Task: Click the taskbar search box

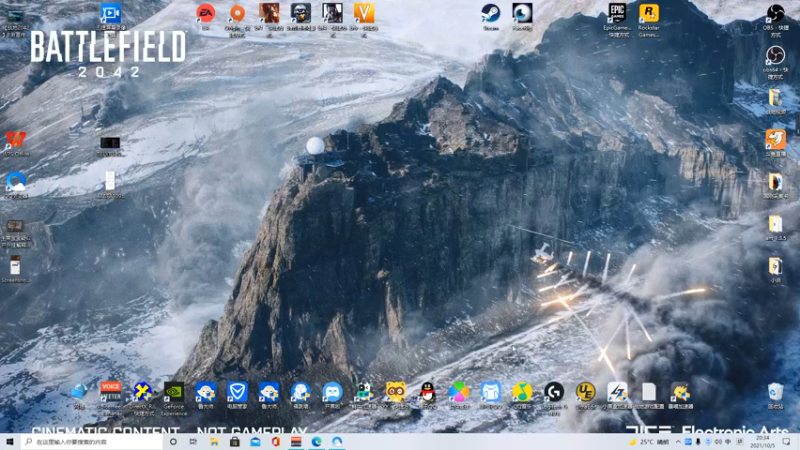Action: pyautogui.click(x=92, y=442)
